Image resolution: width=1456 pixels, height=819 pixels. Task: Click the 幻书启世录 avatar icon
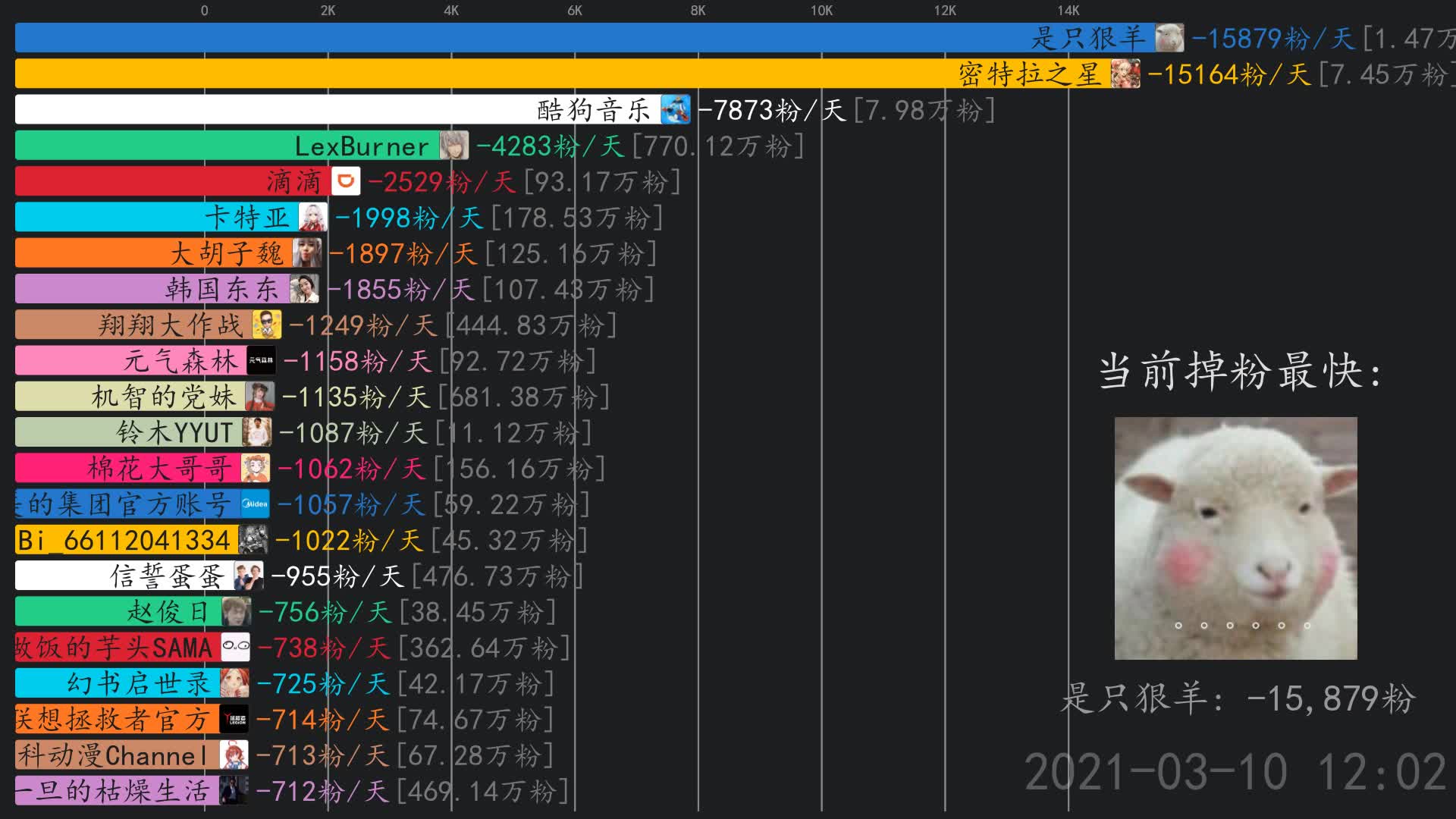[235, 682]
